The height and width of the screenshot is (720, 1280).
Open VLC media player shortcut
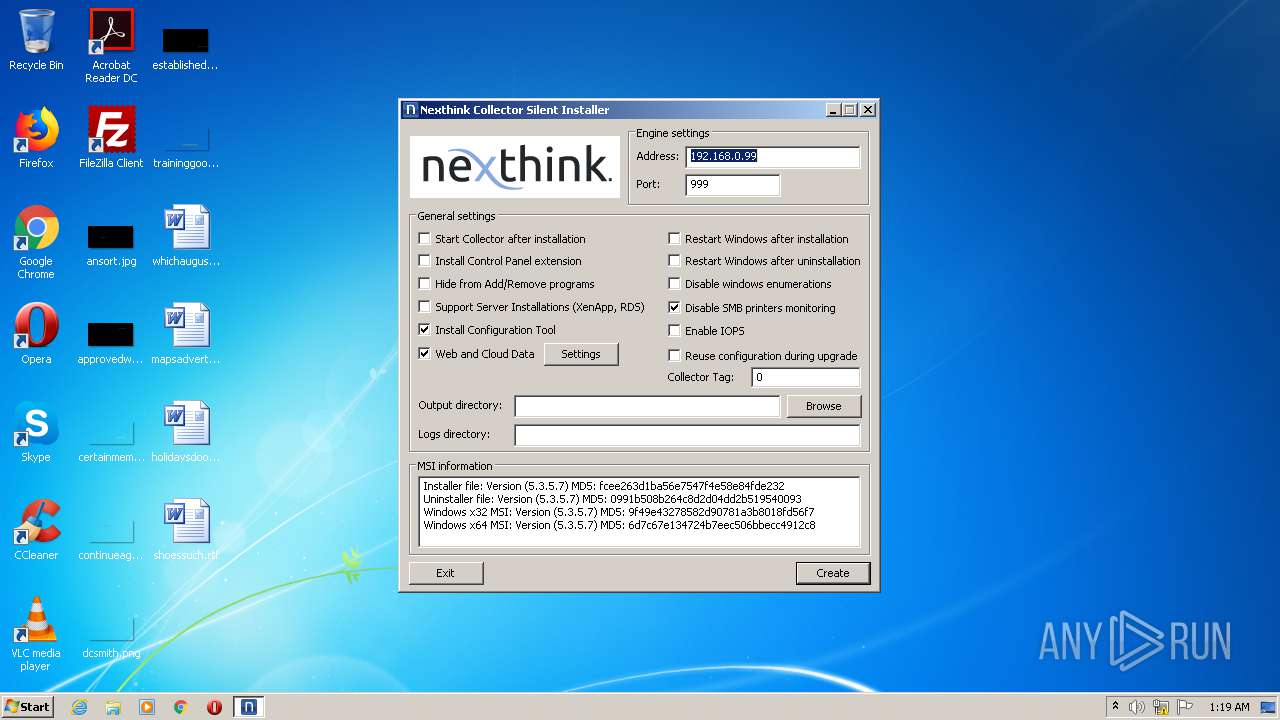[36, 634]
